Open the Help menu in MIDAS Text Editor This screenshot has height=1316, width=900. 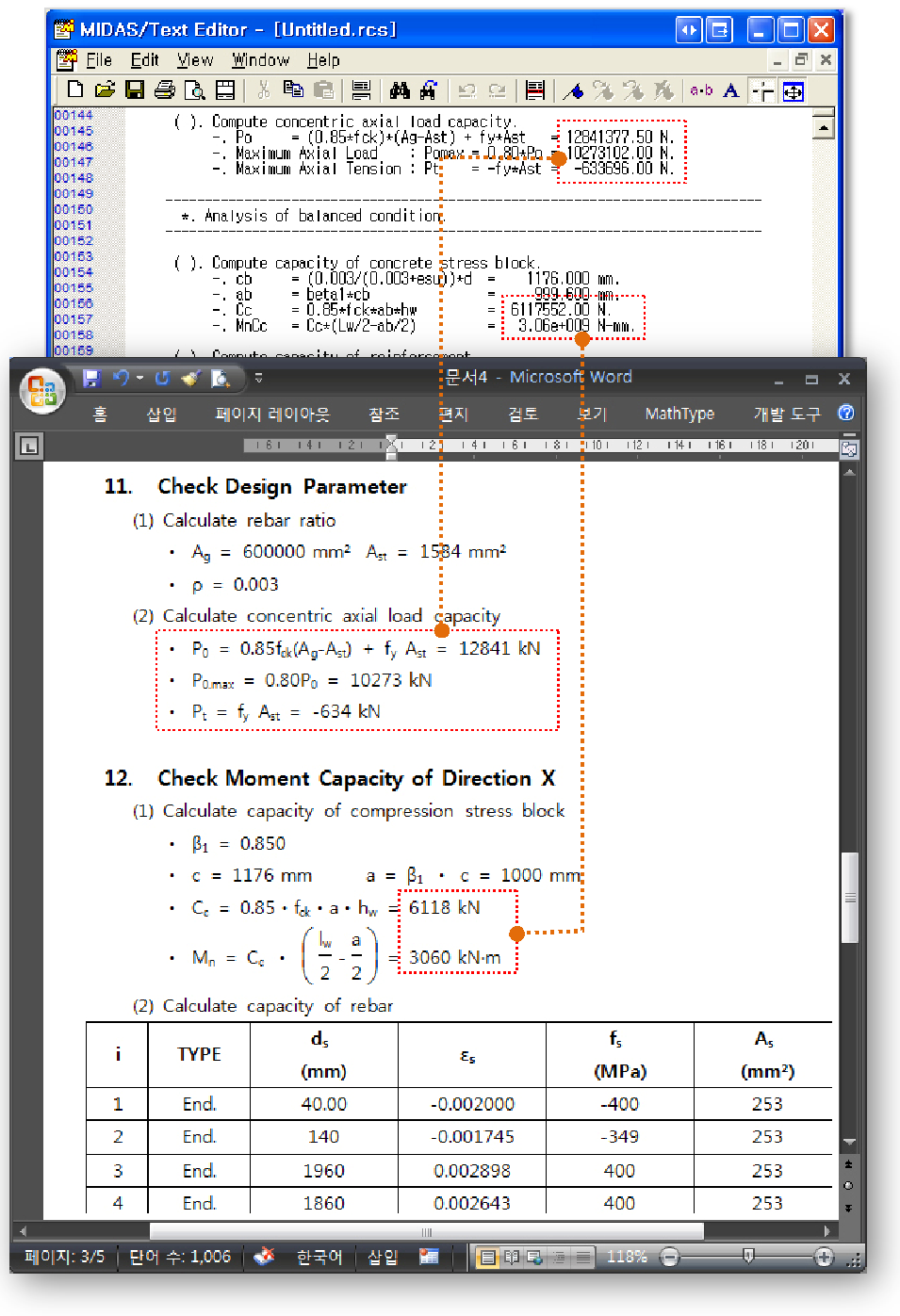click(x=323, y=60)
